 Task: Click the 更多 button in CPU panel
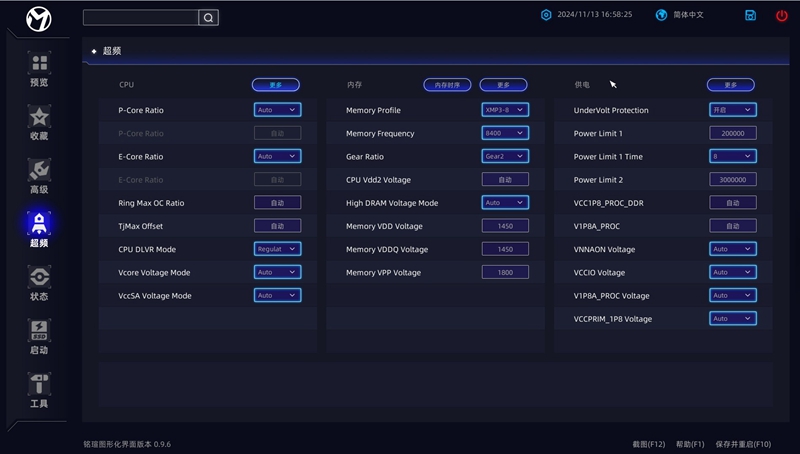(x=275, y=85)
